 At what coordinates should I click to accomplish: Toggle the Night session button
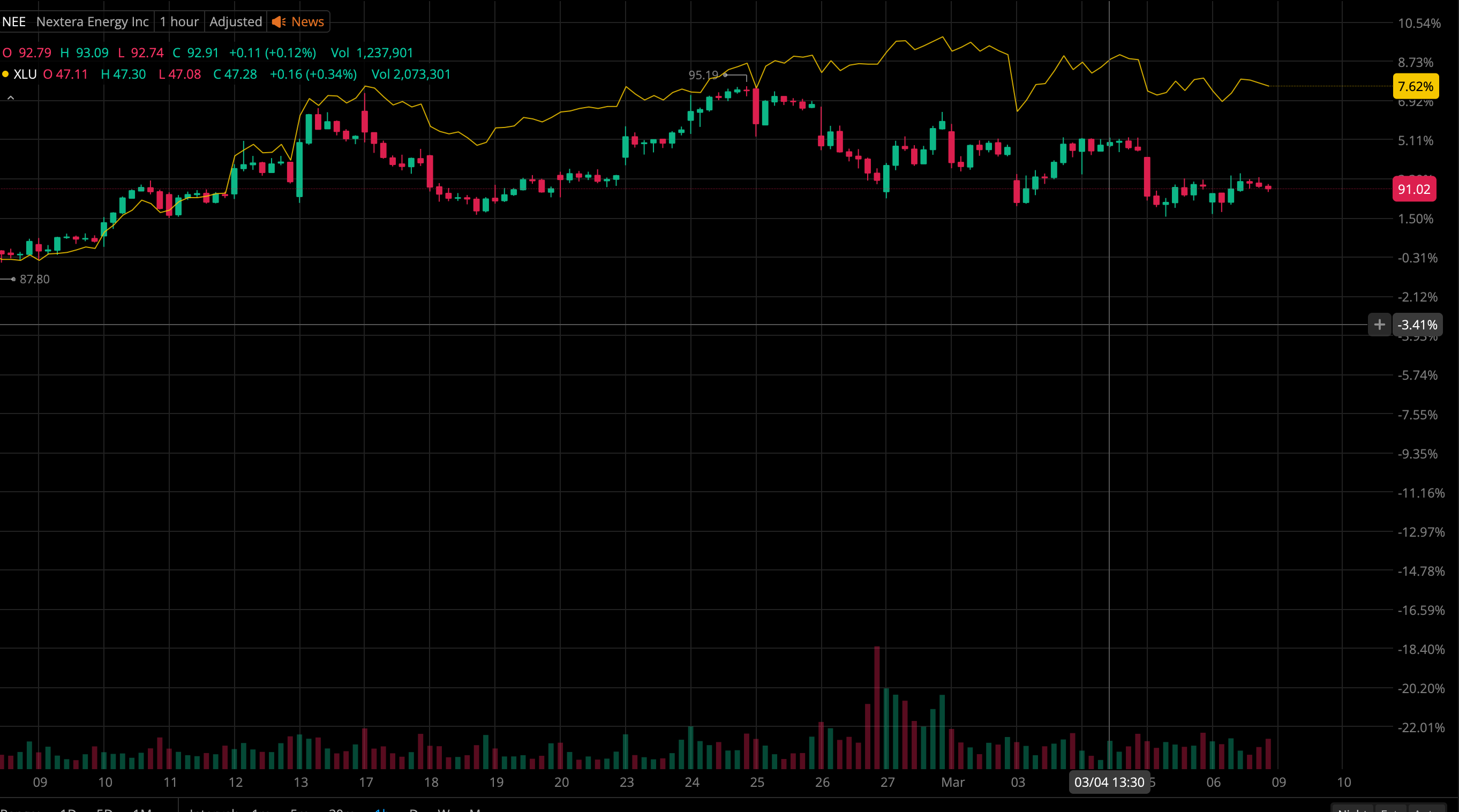click(x=1352, y=810)
